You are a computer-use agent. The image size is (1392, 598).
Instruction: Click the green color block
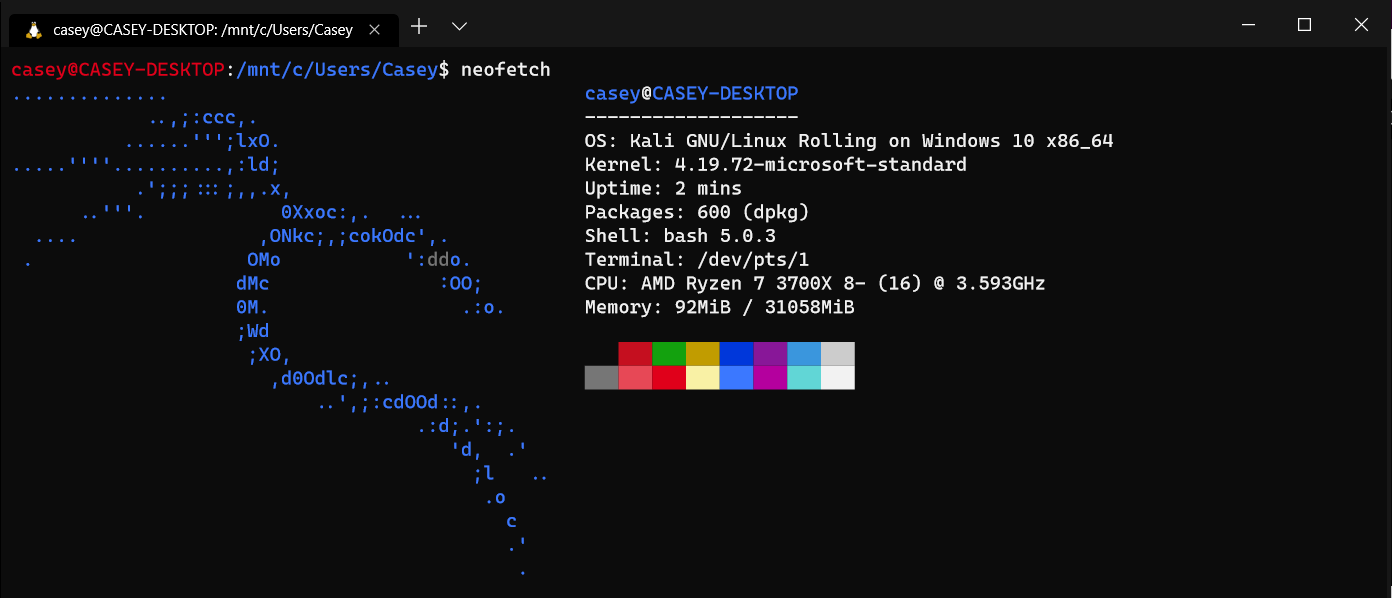tap(669, 354)
